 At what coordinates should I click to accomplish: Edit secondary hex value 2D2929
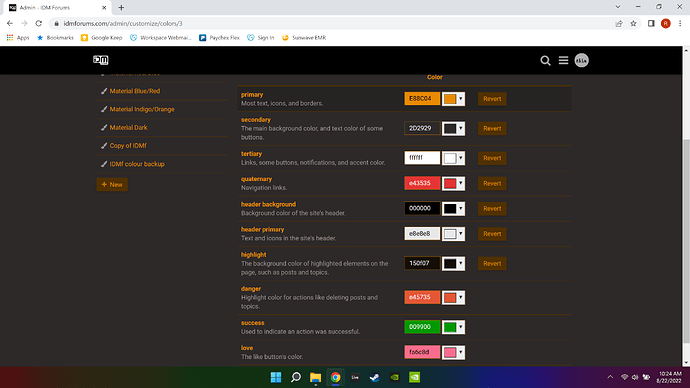pos(422,128)
